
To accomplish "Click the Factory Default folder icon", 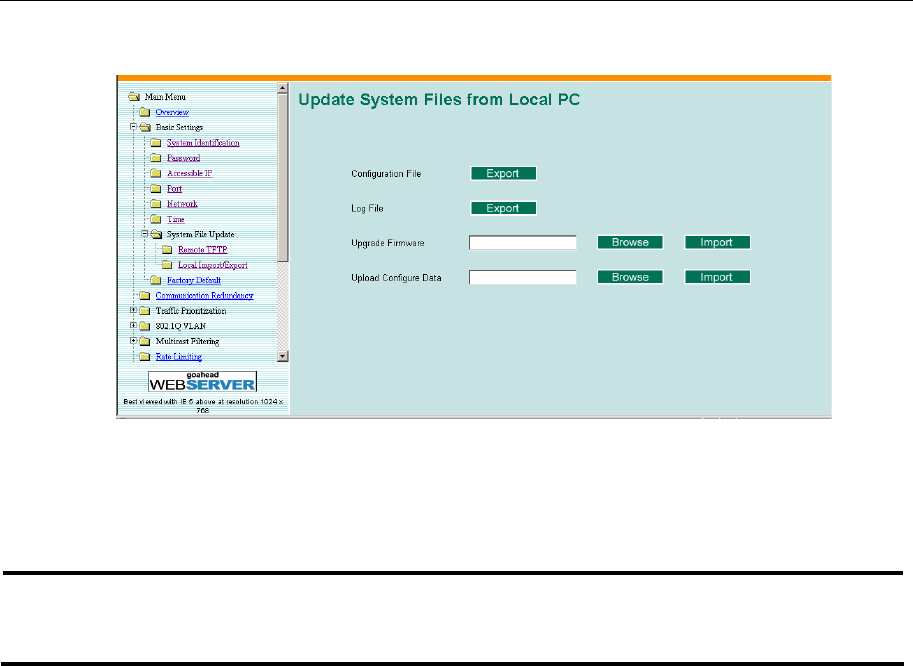I will [156, 280].
